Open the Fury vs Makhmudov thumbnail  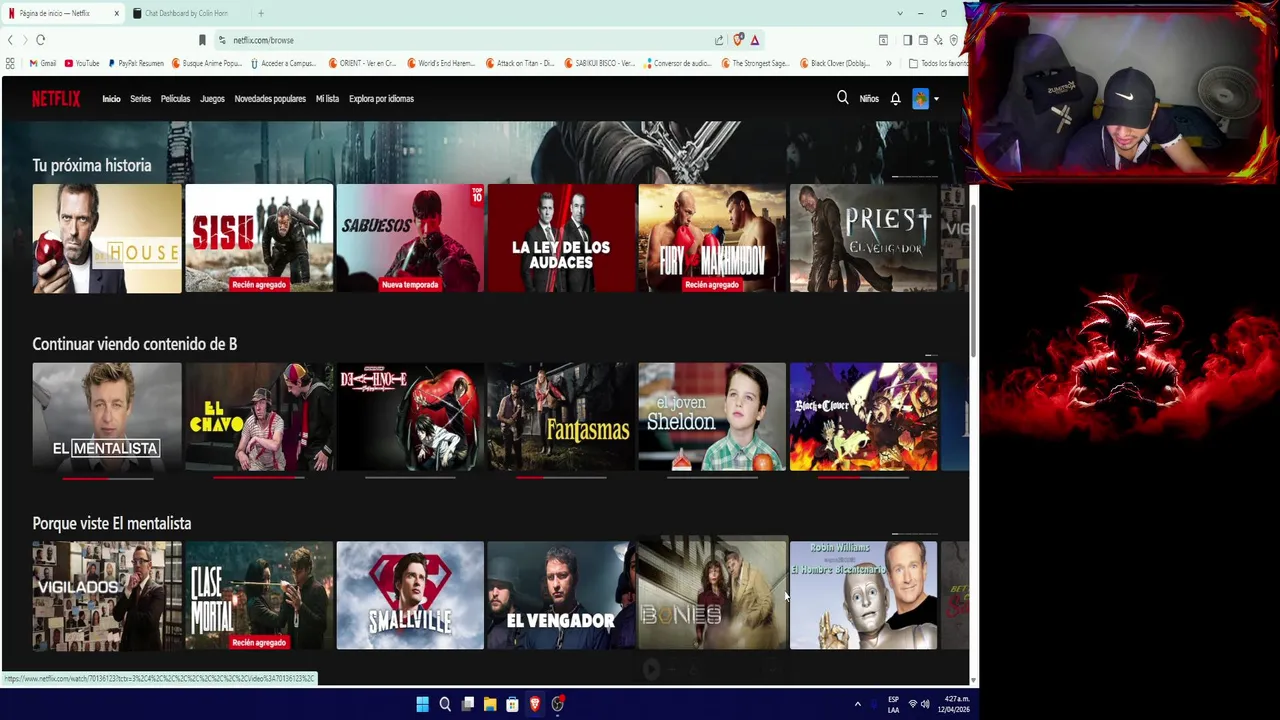tap(712, 238)
